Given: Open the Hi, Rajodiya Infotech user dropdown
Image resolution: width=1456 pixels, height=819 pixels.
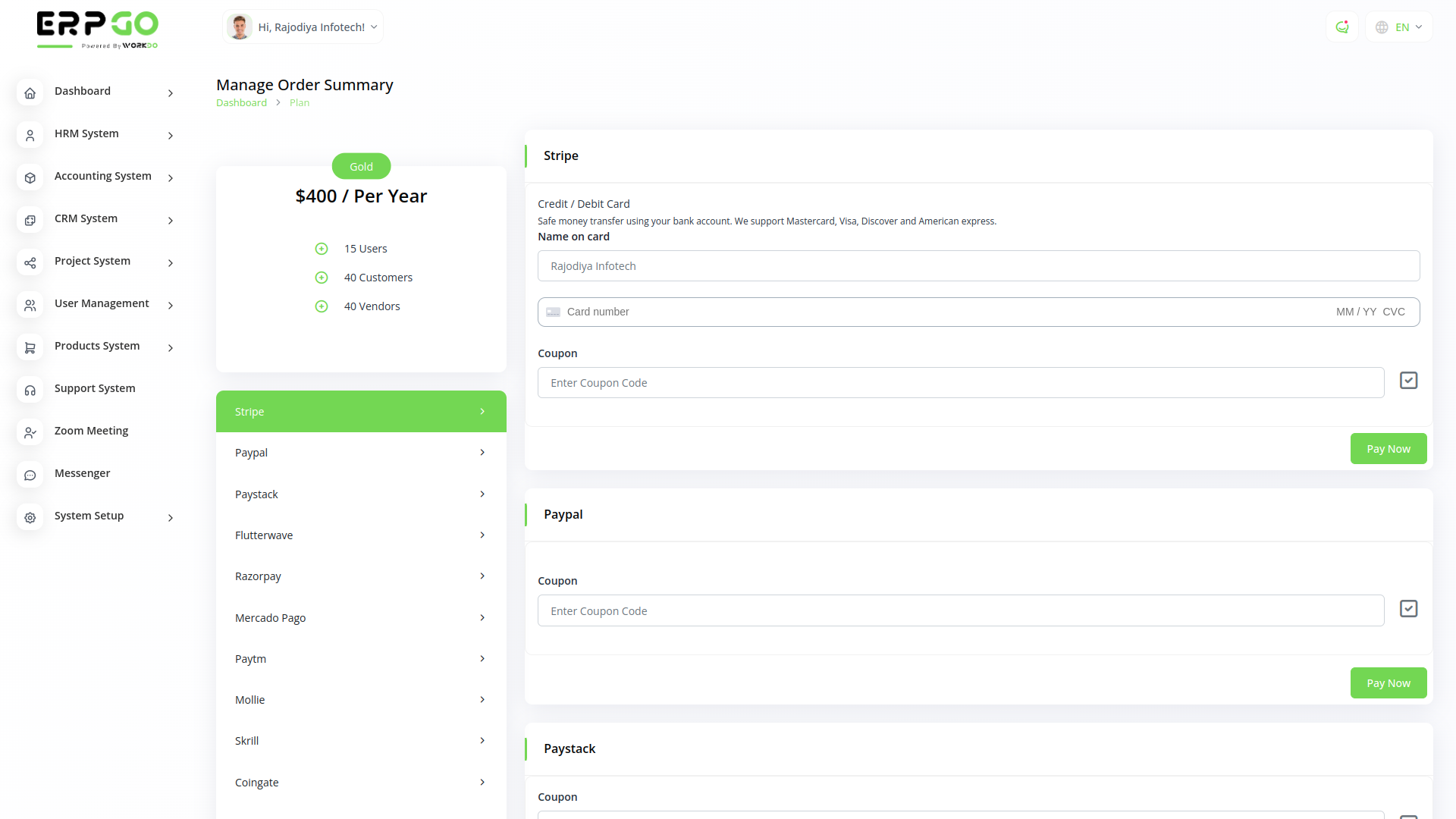Looking at the screenshot, I should [303, 27].
